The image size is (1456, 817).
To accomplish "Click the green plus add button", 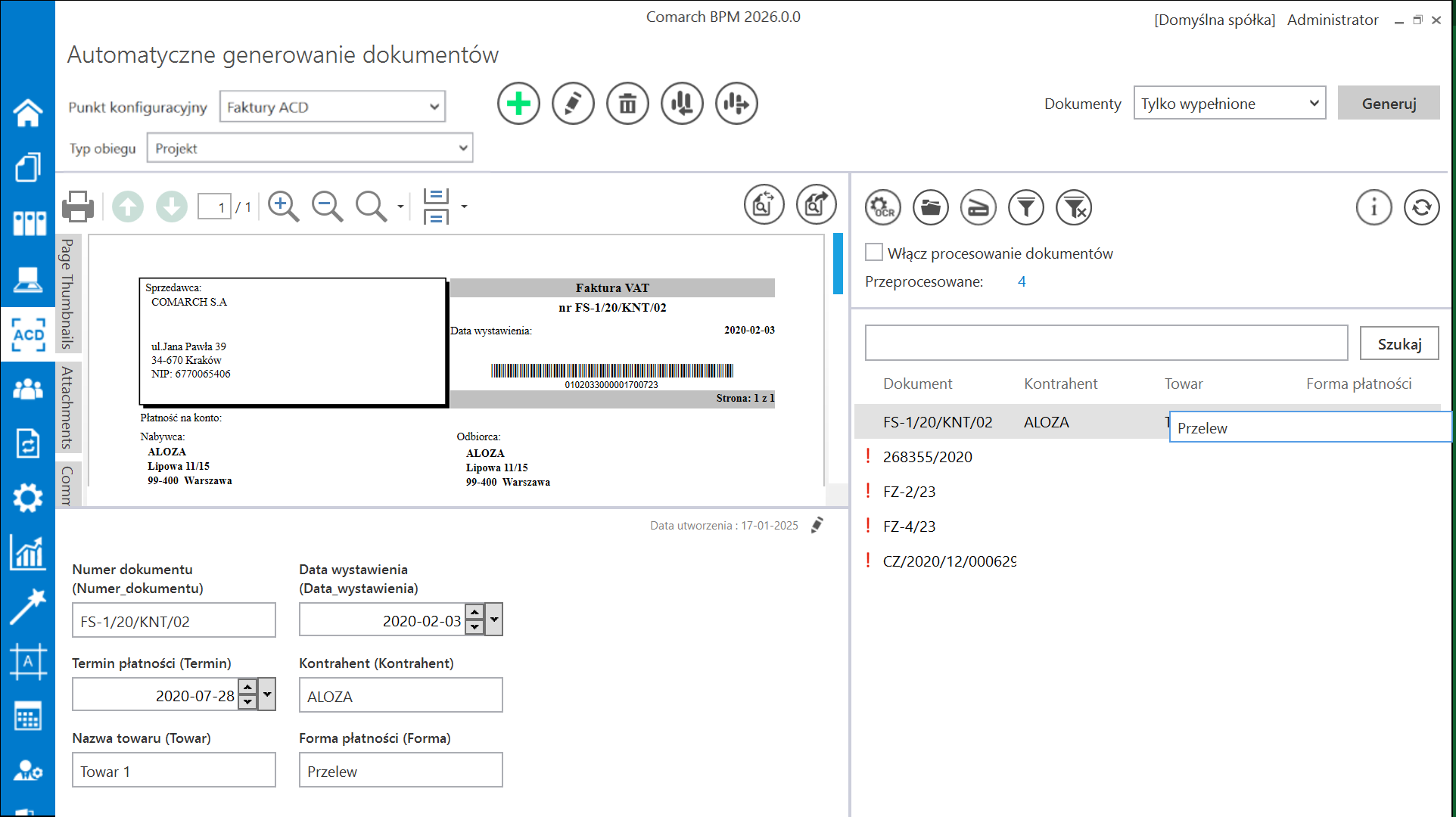I will (x=518, y=104).
